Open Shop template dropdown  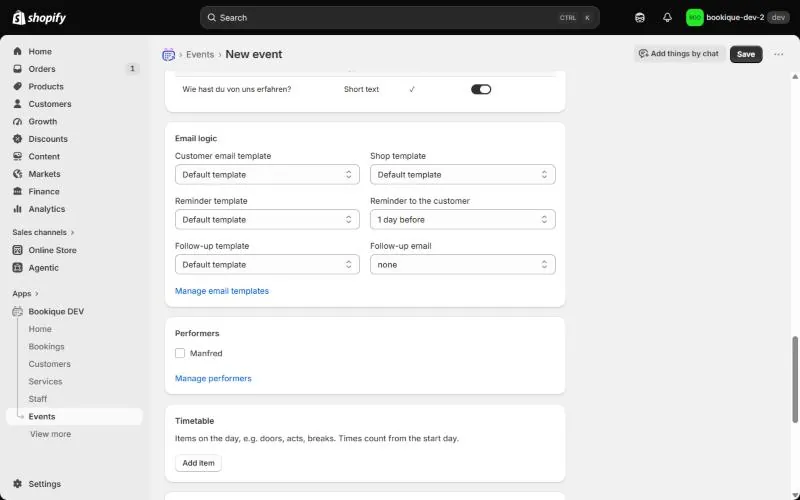[x=462, y=174]
